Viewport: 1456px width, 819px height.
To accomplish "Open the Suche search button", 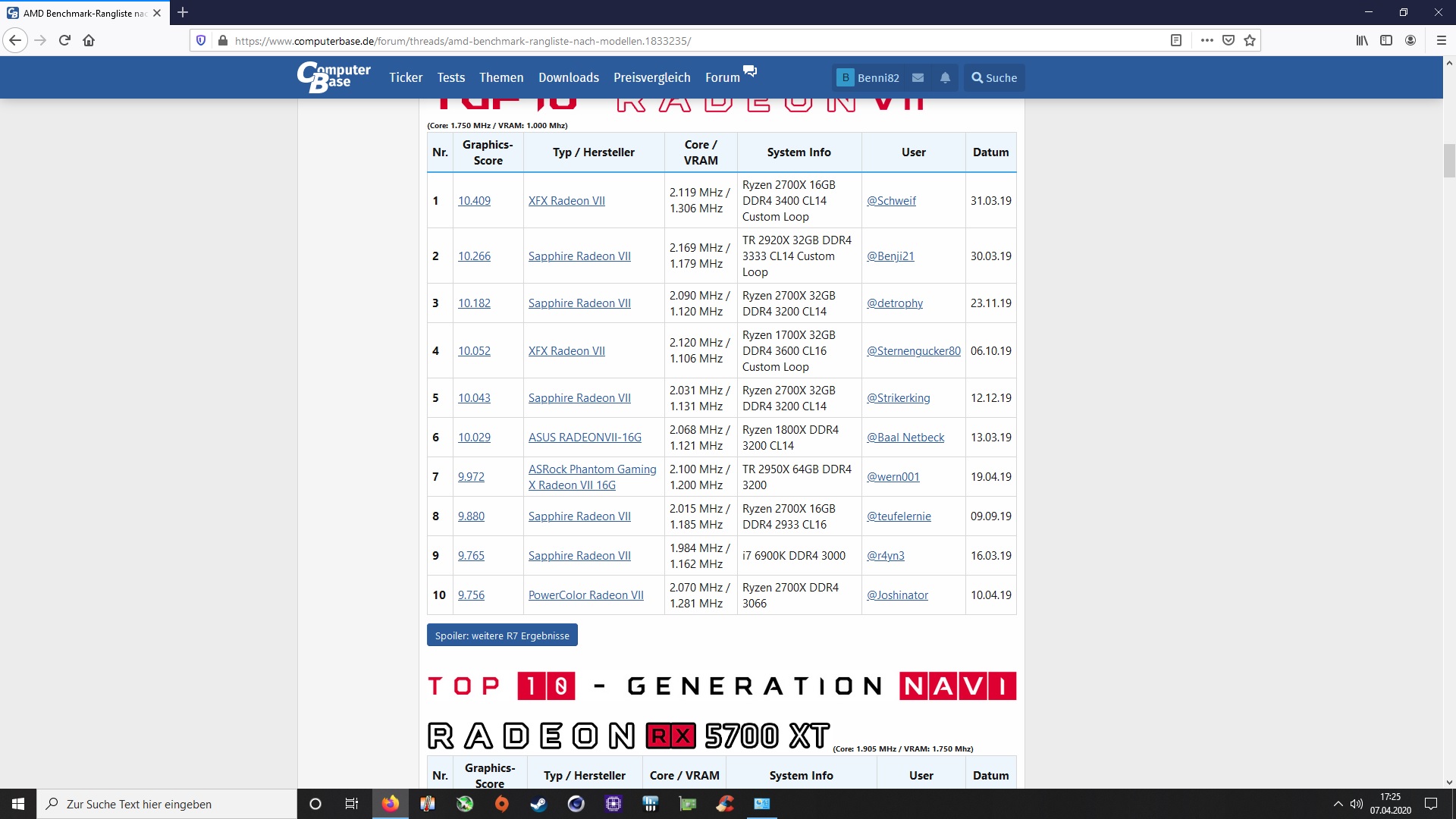I will [x=994, y=77].
